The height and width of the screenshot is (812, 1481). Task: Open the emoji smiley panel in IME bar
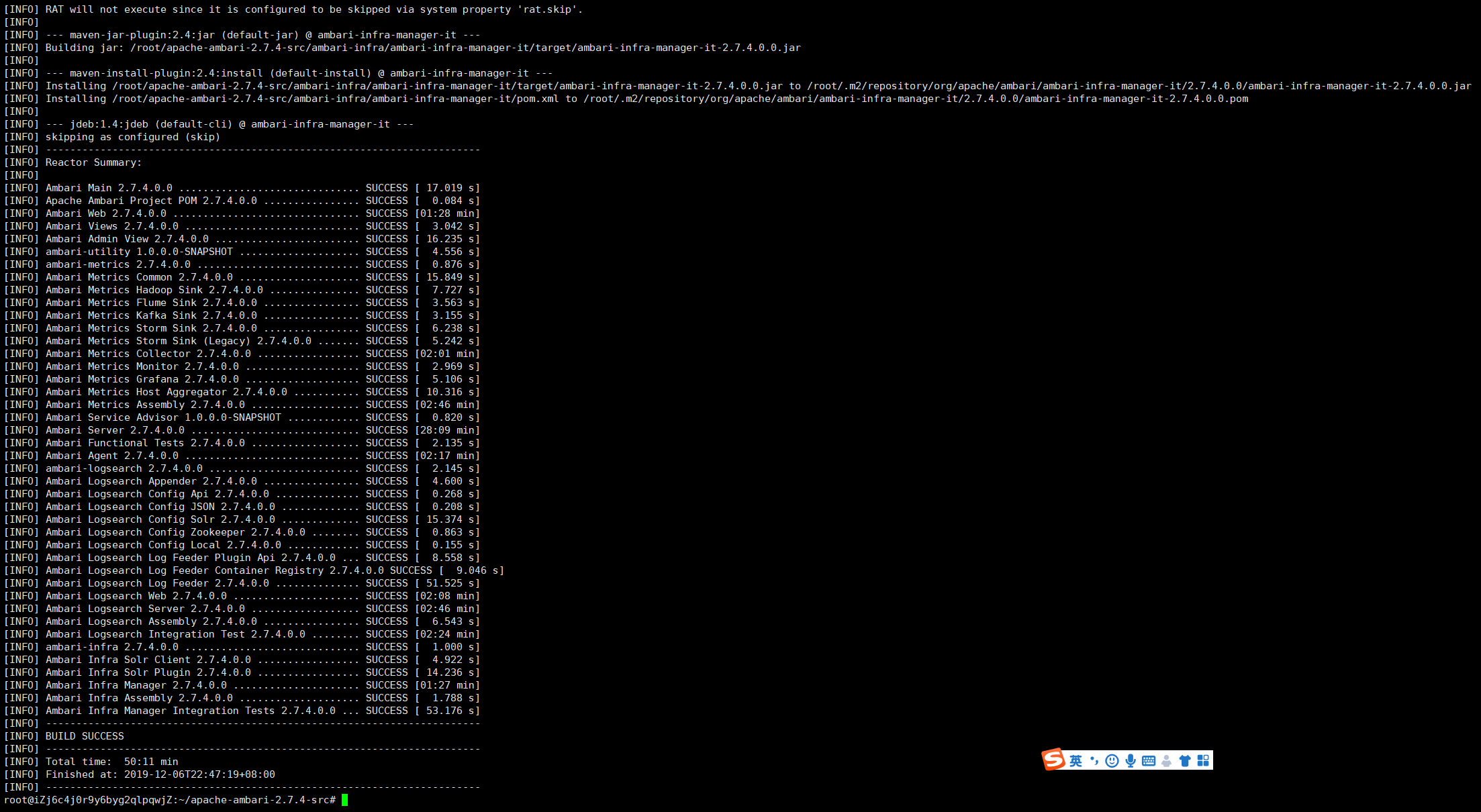coord(1112,760)
